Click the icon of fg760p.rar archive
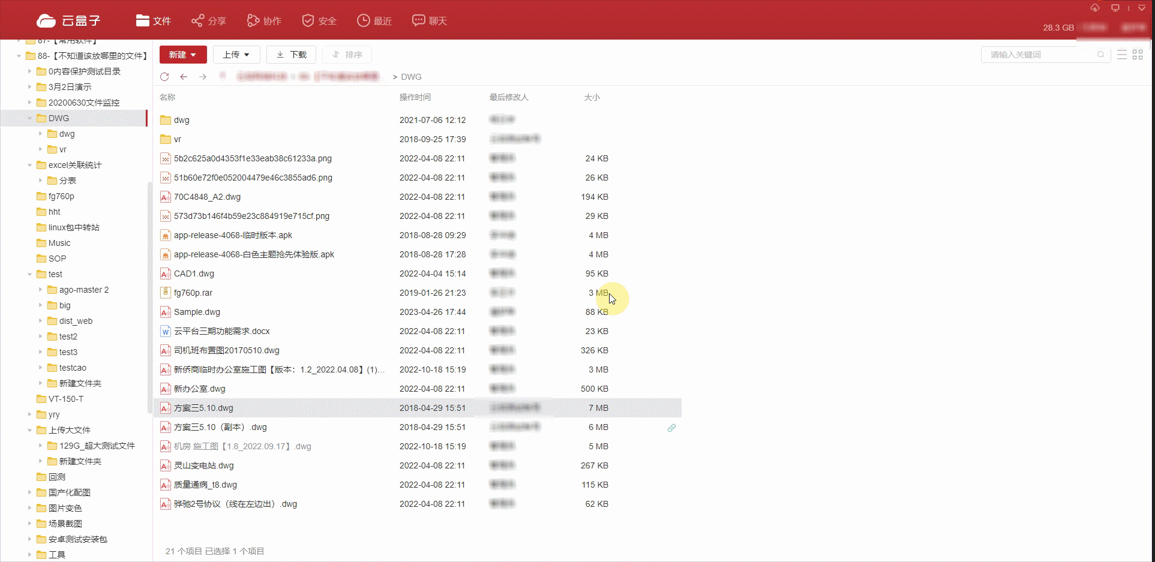The height and width of the screenshot is (562, 1155). click(x=165, y=292)
